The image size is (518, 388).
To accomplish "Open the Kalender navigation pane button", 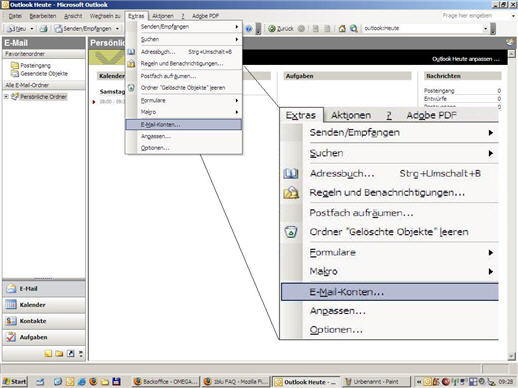I will tap(44, 305).
